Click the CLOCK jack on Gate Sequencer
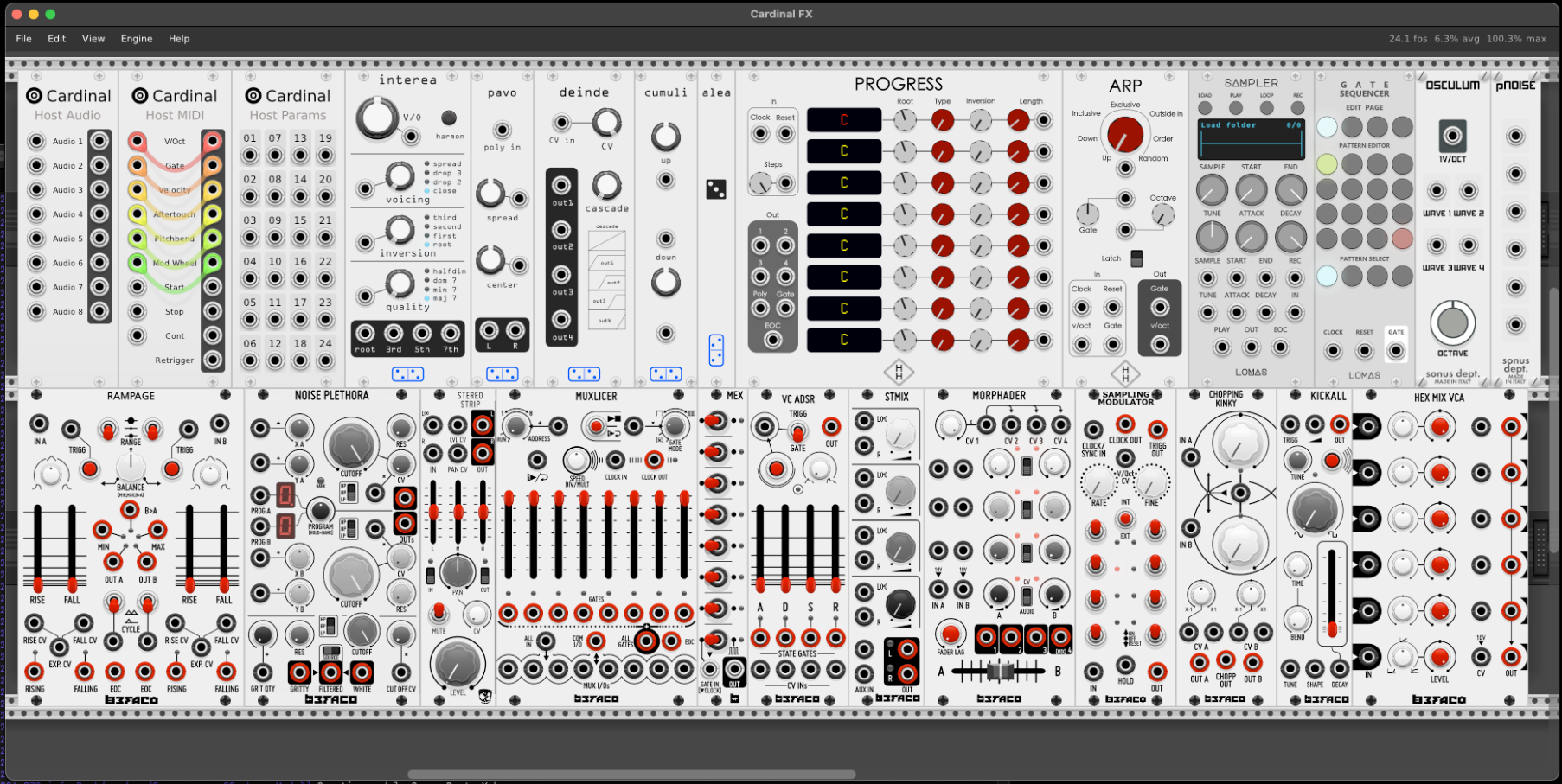The width and height of the screenshot is (1562, 784). coord(1333,351)
